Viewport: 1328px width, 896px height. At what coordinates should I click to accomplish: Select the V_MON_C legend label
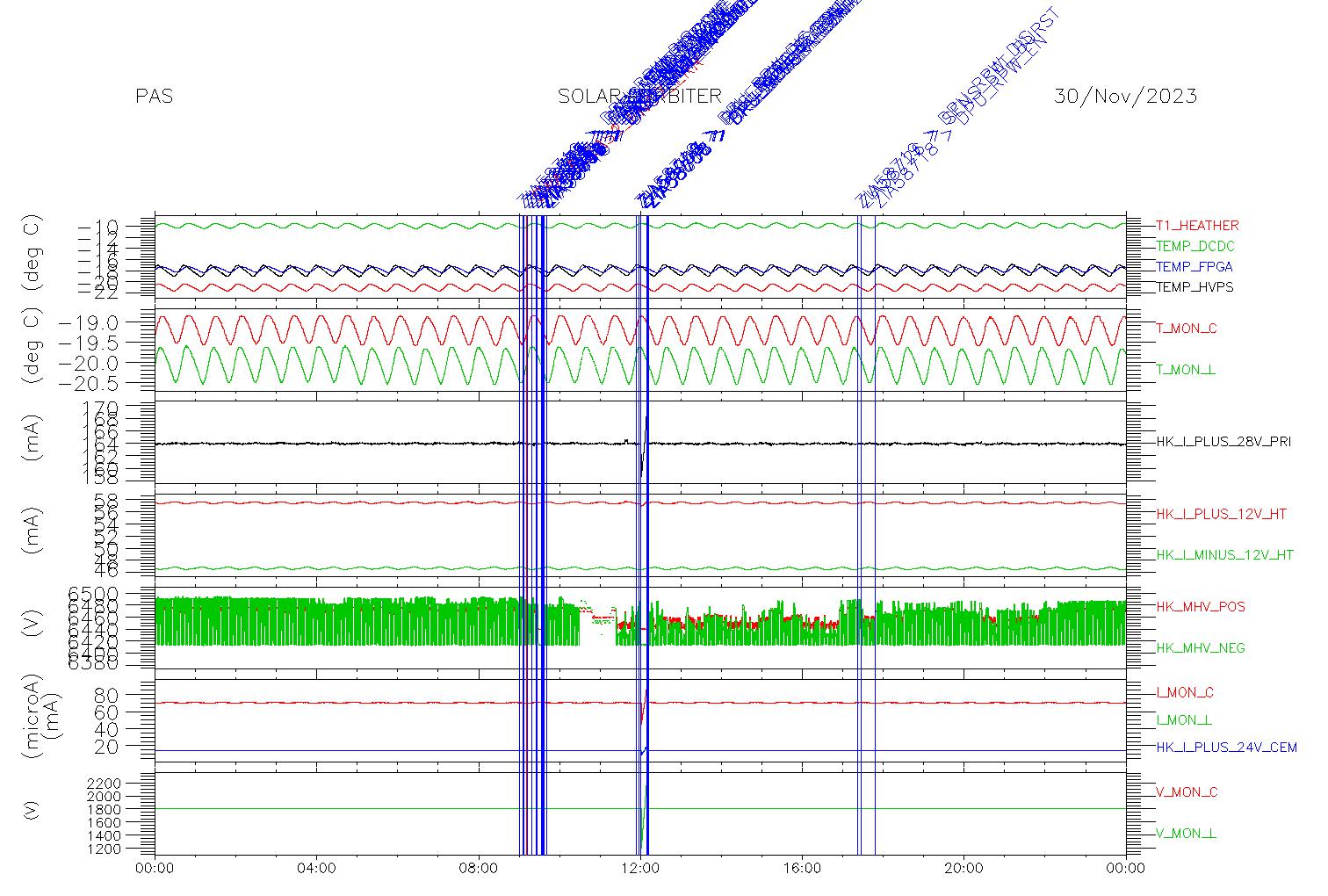coord(1187,792)
